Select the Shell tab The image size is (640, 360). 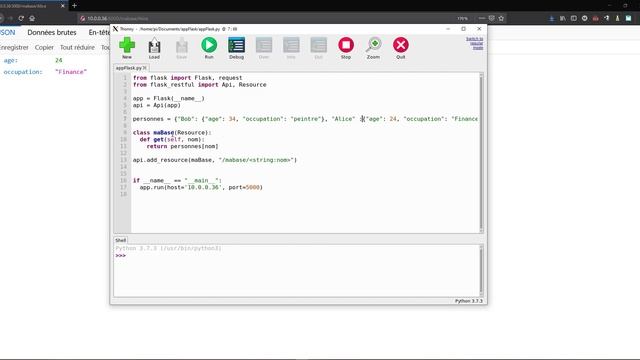(120, 240)
